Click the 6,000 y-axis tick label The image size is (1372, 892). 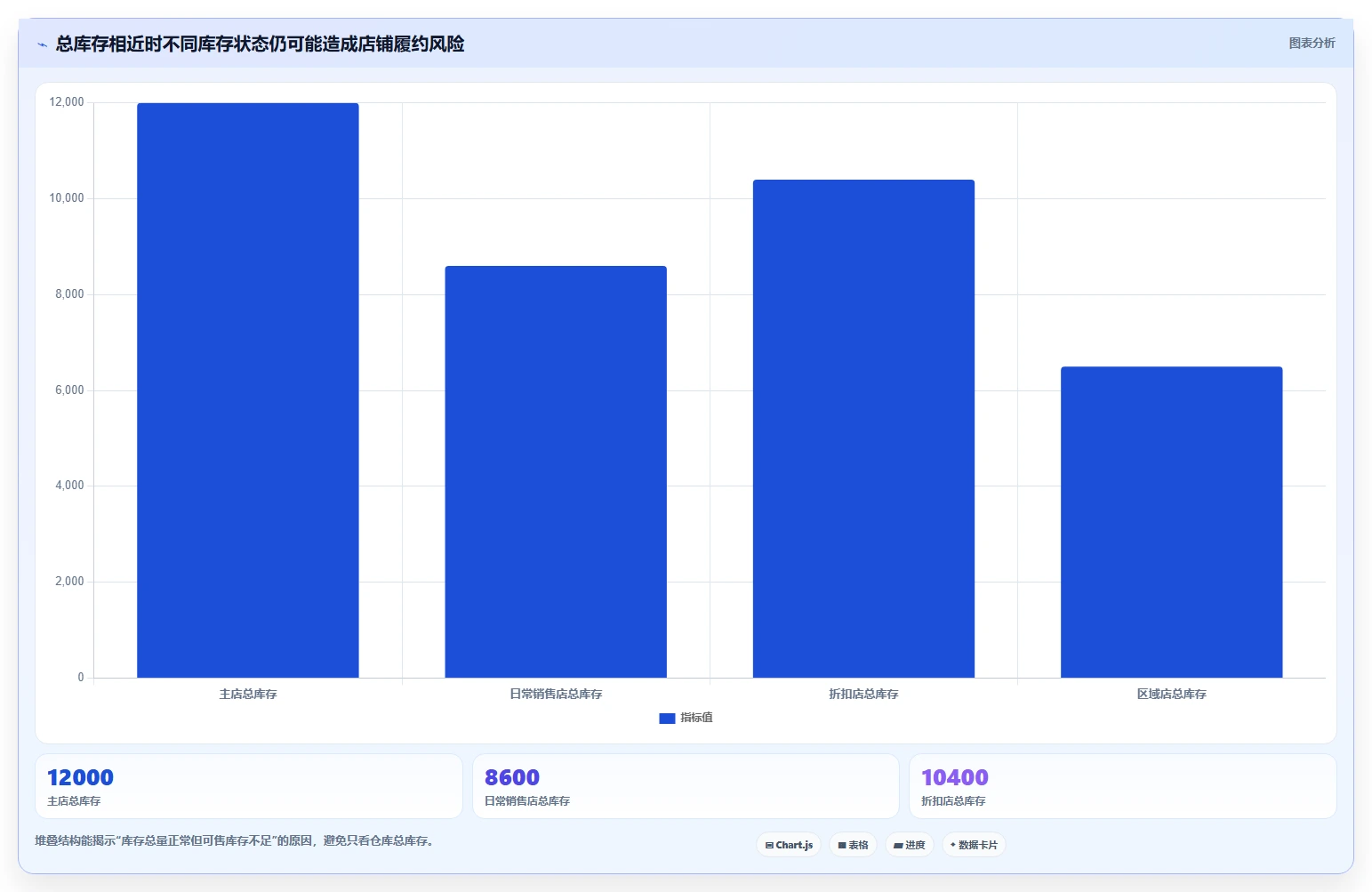pos(69,390)
